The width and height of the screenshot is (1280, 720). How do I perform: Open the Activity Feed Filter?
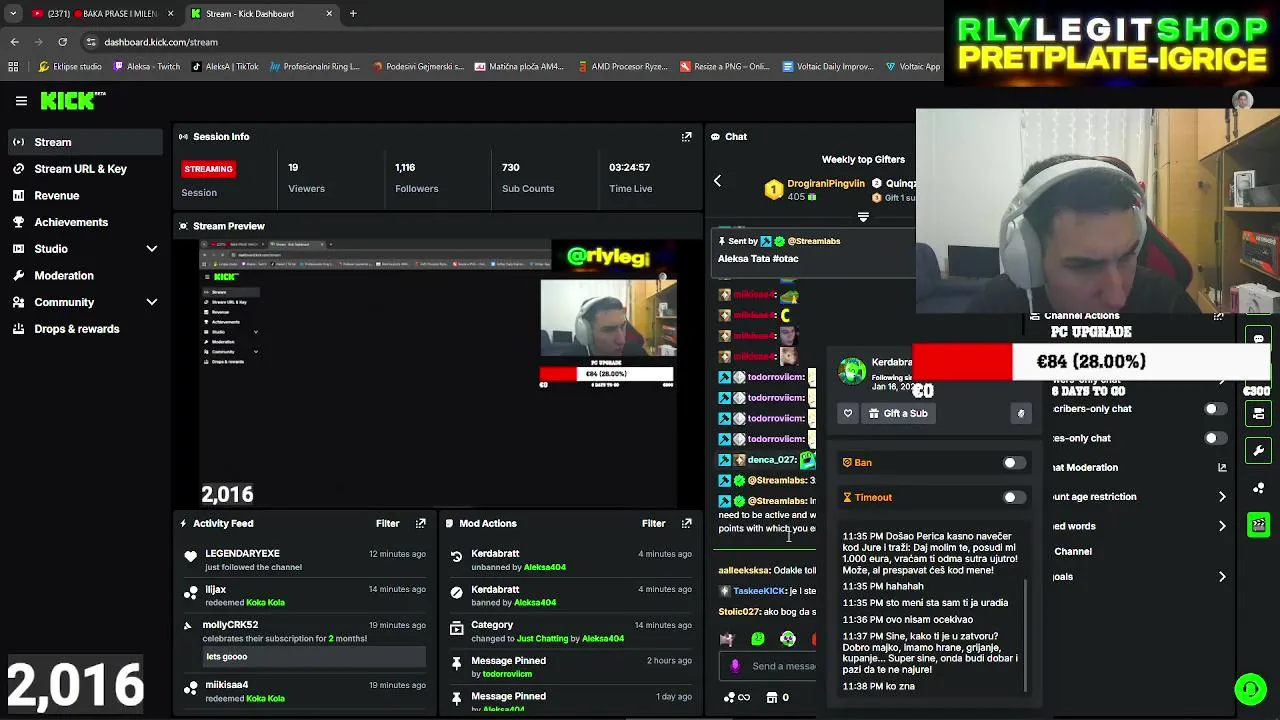(x=387, y=523)
